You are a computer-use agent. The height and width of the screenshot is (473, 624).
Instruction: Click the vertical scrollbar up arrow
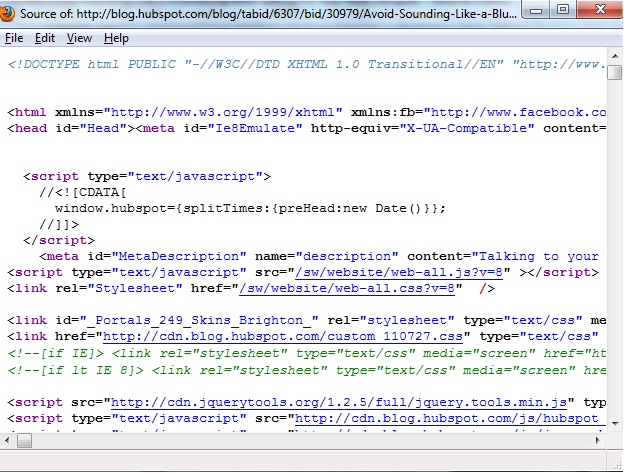point(613,59)
